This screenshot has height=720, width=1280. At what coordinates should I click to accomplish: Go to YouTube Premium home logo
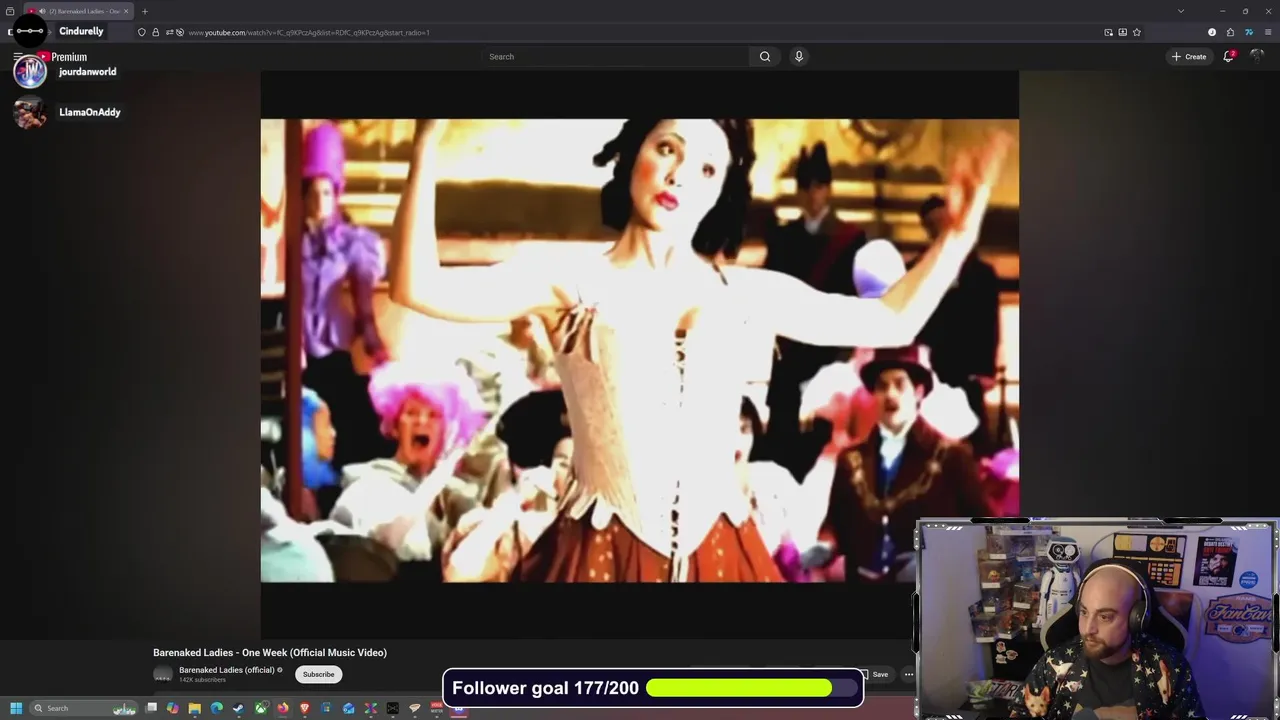(x=63, y=57)
